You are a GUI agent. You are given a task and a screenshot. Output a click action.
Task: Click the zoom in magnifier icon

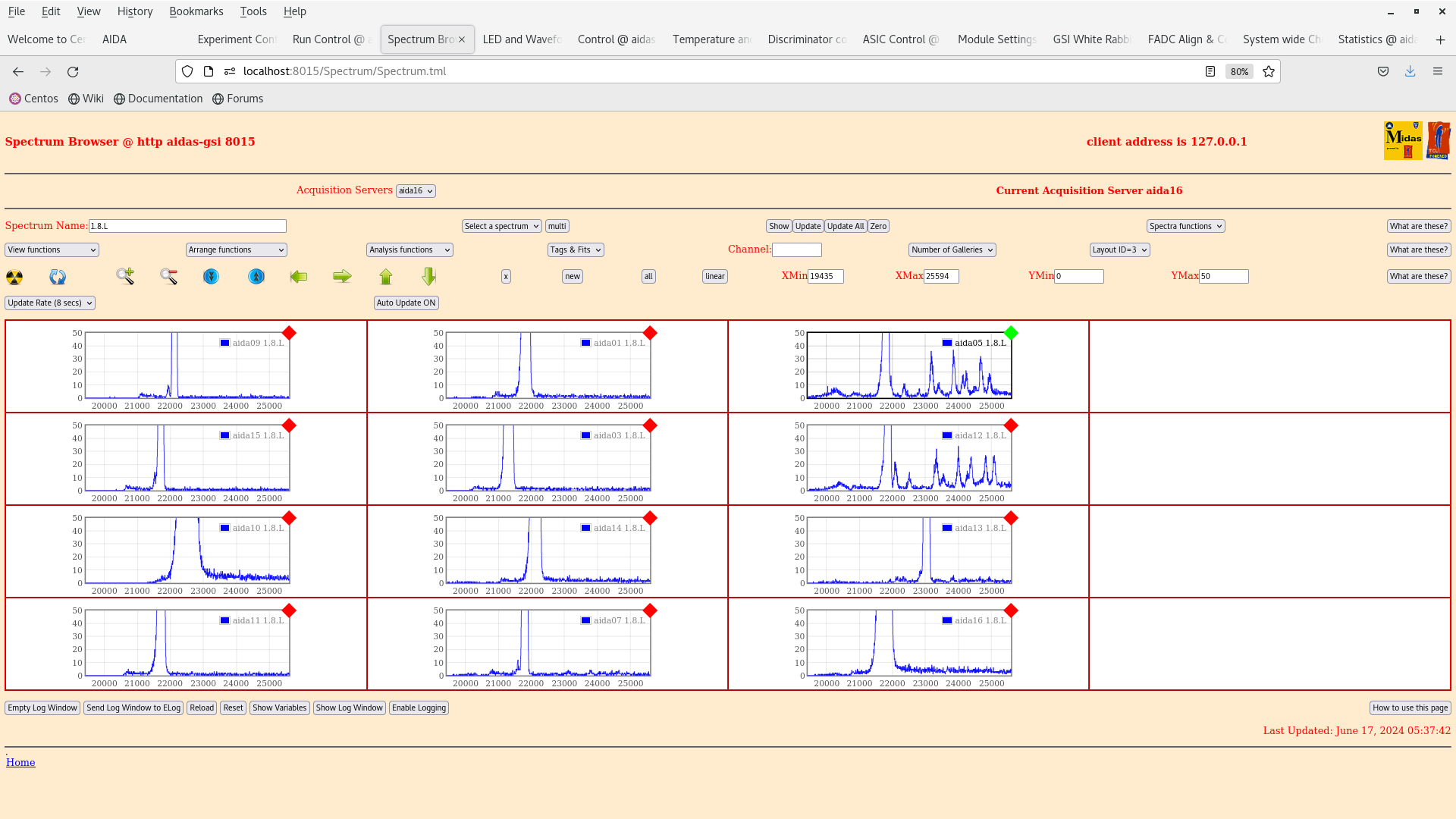click(125, 277)
